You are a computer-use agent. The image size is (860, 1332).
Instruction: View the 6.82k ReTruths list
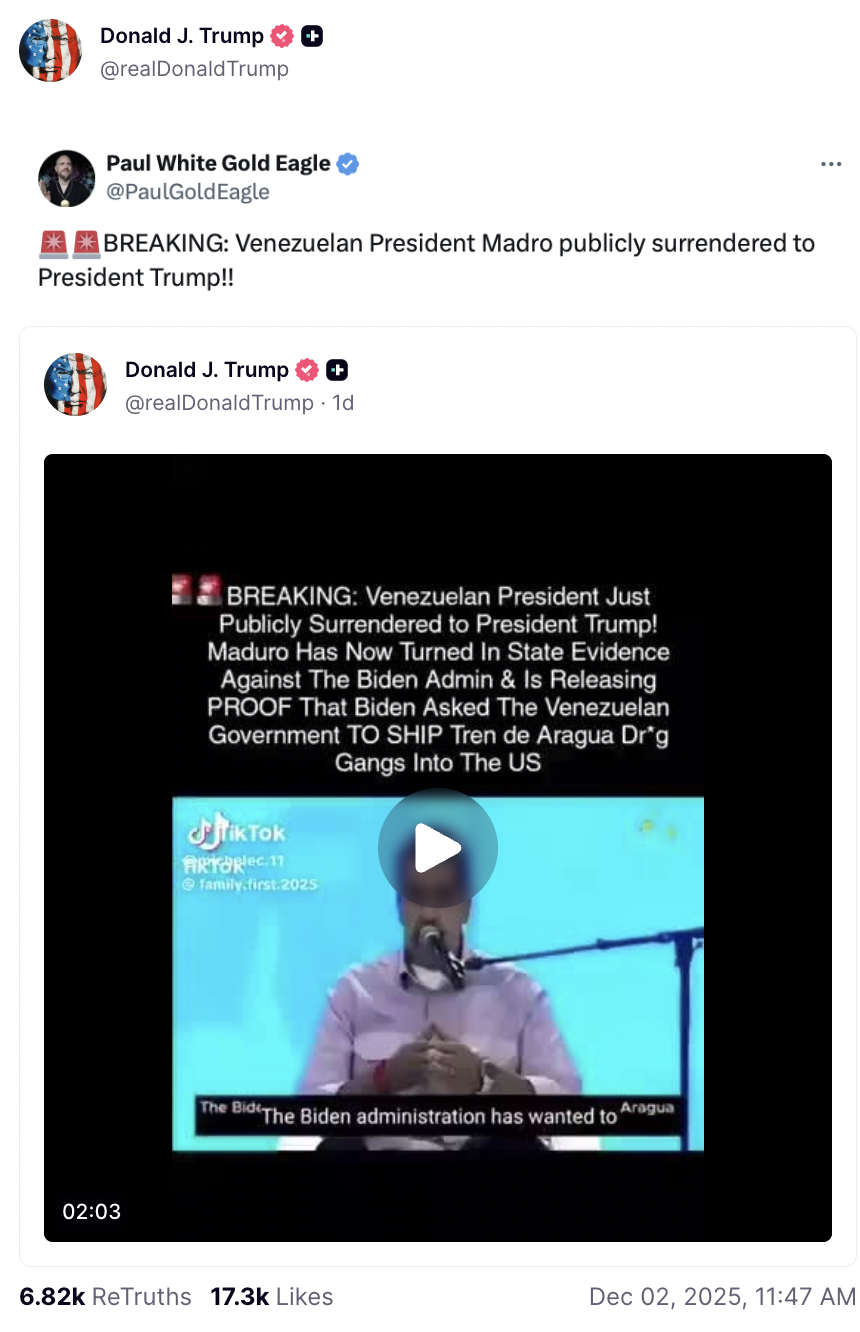tap(105, 1297)
